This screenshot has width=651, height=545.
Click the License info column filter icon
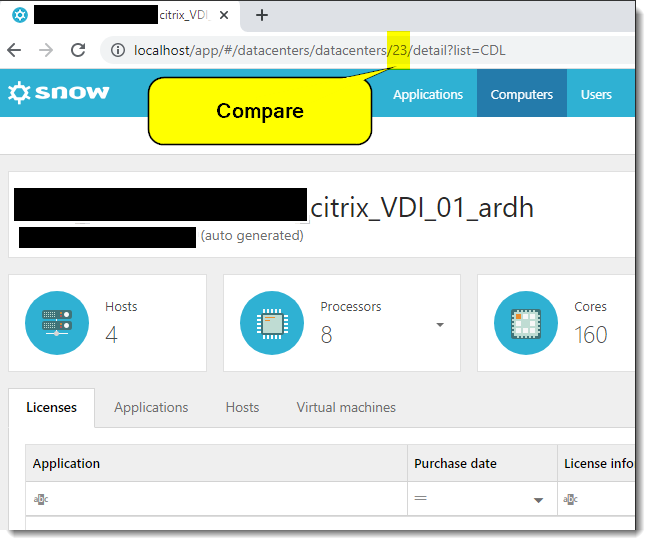(x=570, y=499)
